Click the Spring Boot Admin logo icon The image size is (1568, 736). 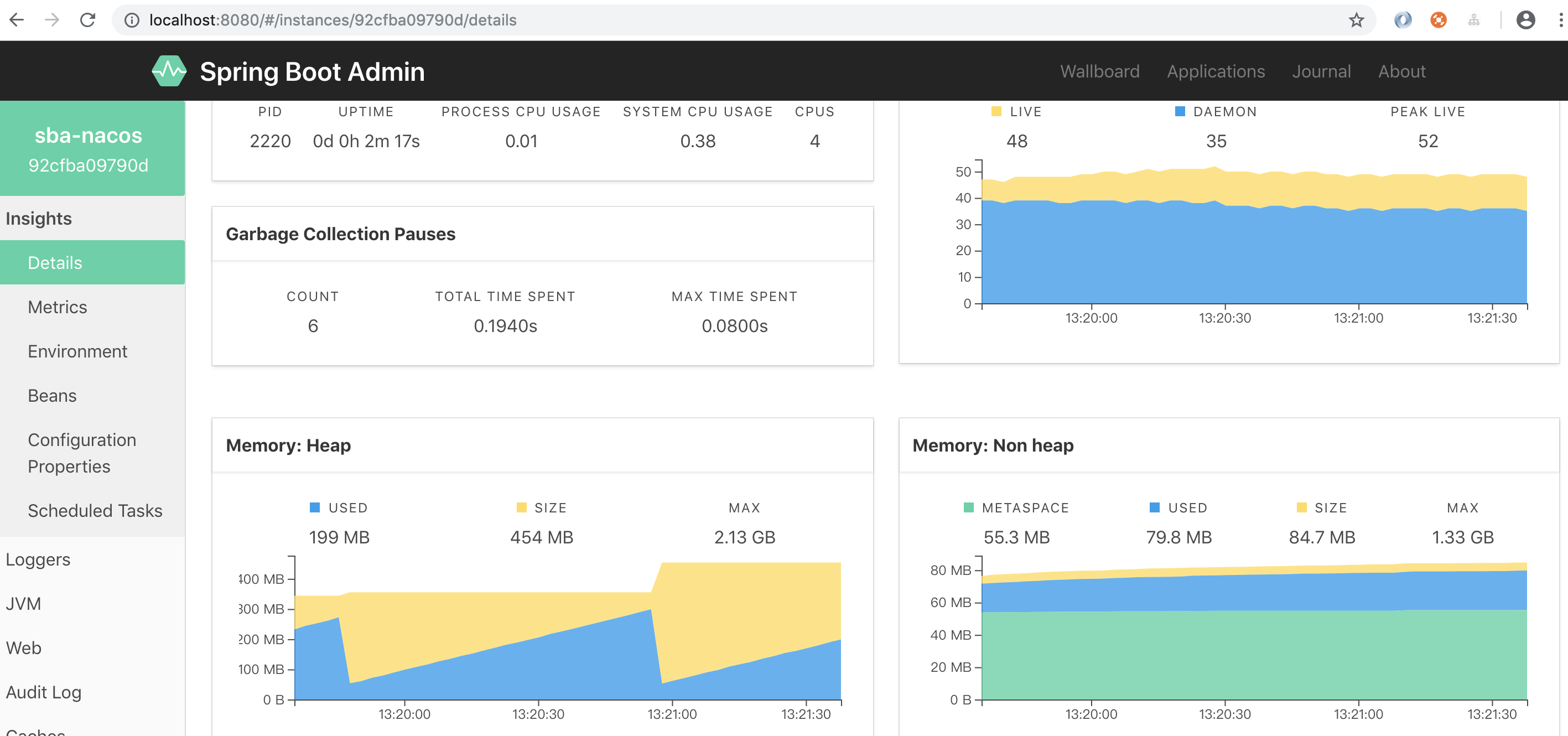point(169,71)
